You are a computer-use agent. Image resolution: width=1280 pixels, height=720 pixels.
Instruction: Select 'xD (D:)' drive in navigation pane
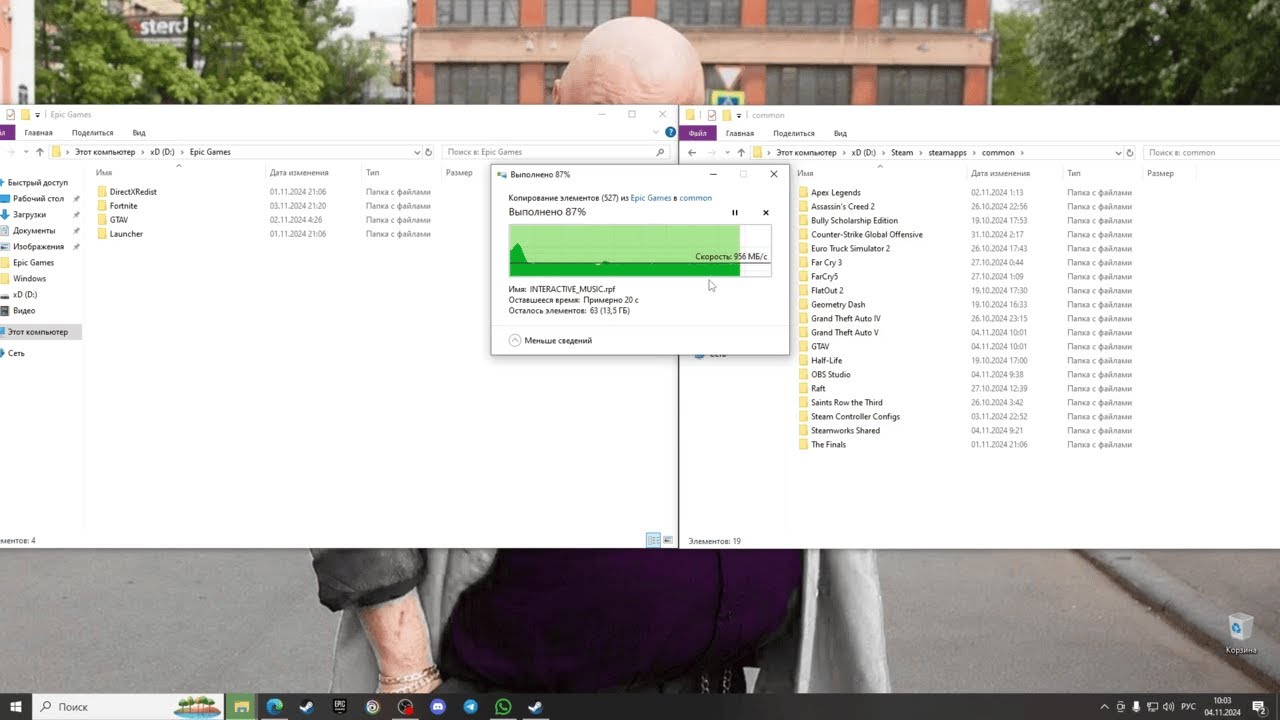tap(25, 295)
